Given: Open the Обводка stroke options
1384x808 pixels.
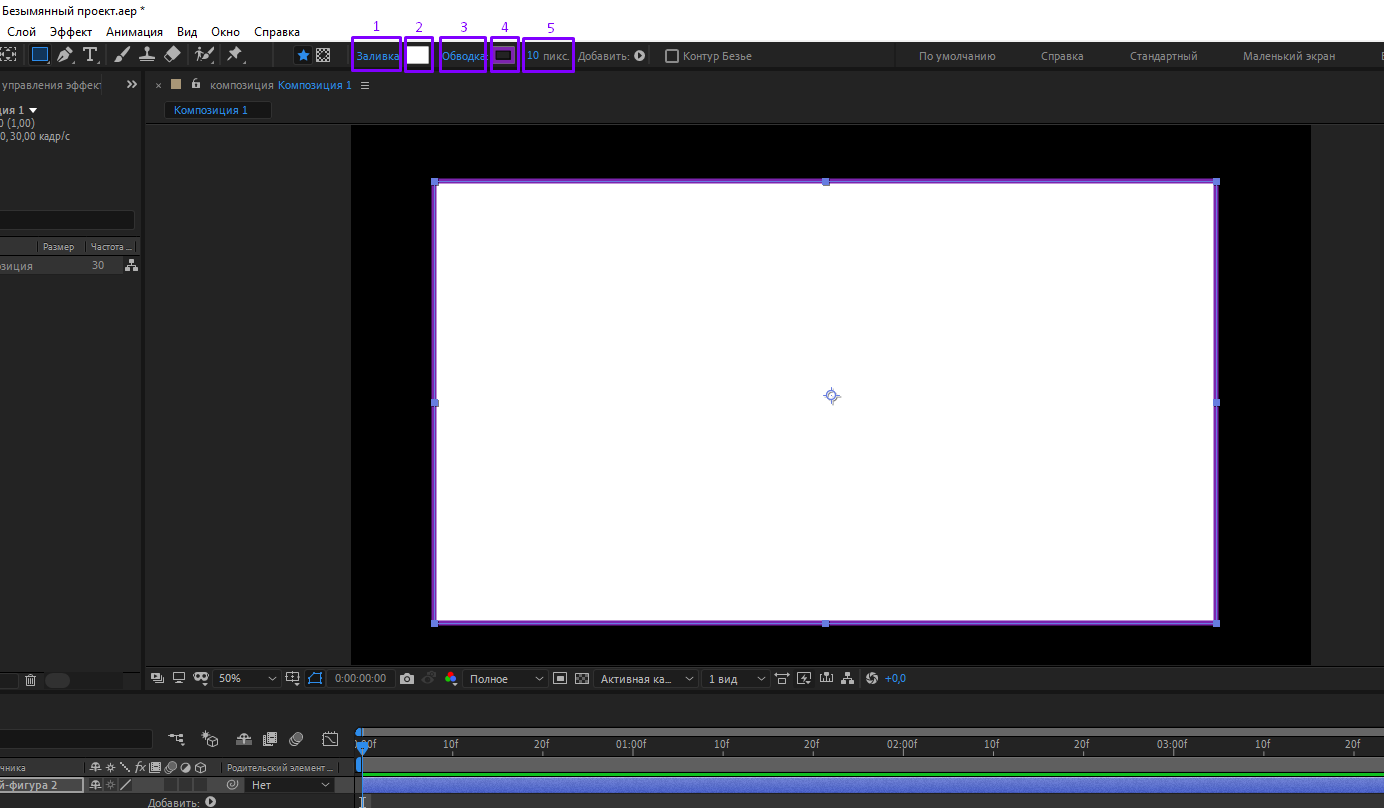Looking at the screenshot, I should pos(463,56).
